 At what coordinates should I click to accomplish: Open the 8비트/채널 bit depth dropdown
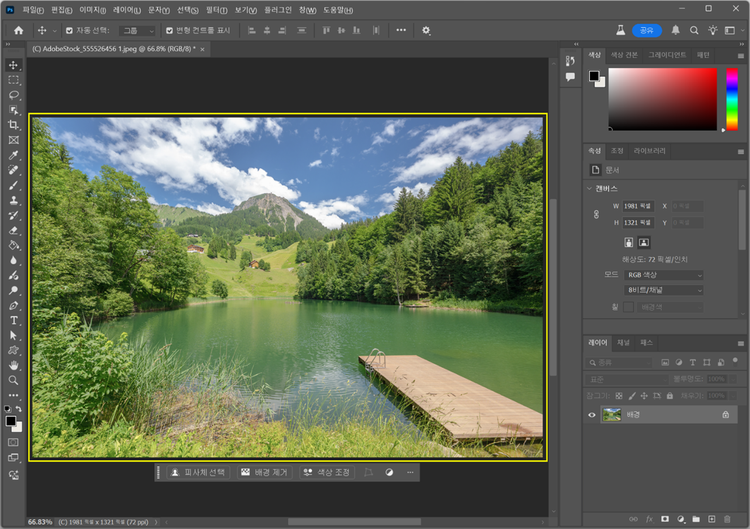[664, 290]
